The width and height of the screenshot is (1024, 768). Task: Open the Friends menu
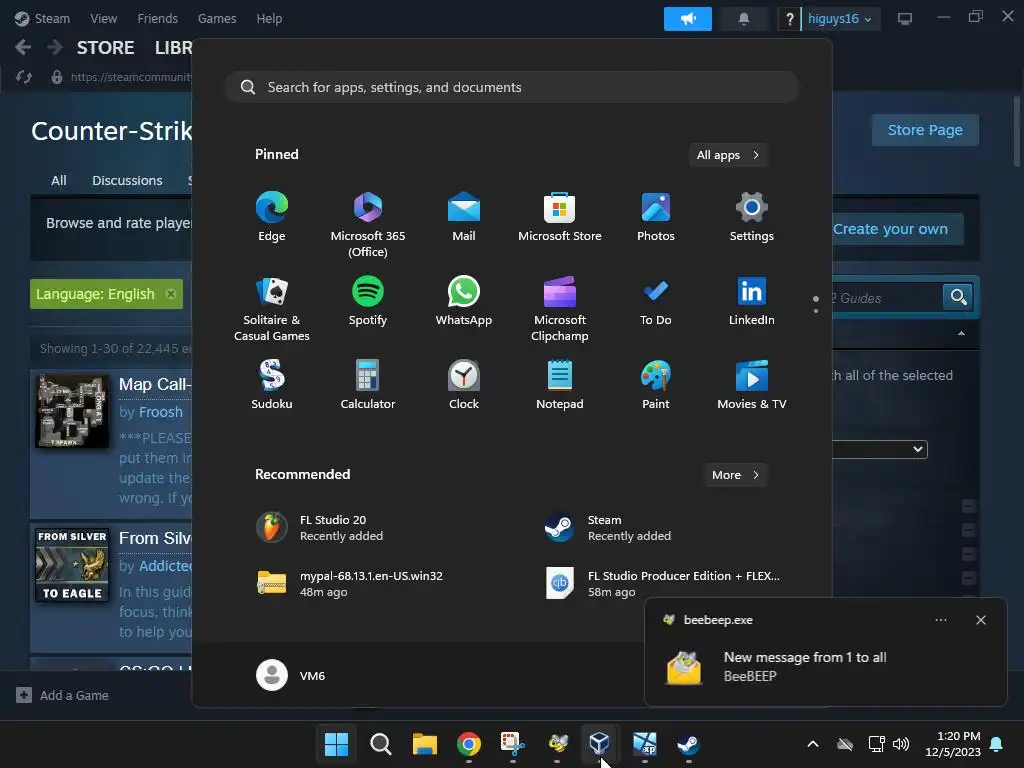[x=157, y=18]
